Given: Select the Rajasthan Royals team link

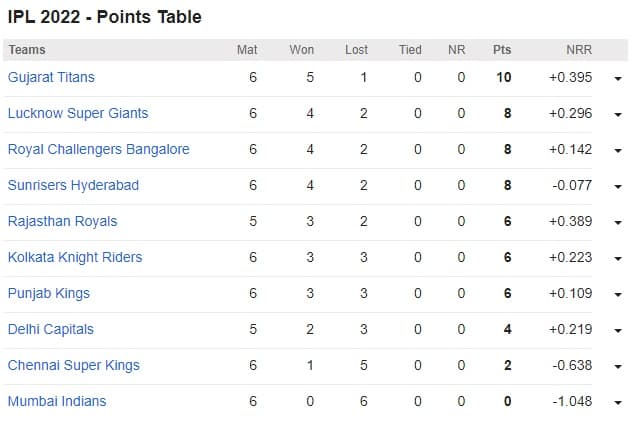Looking at the screenshot, I should pos(62,221).
